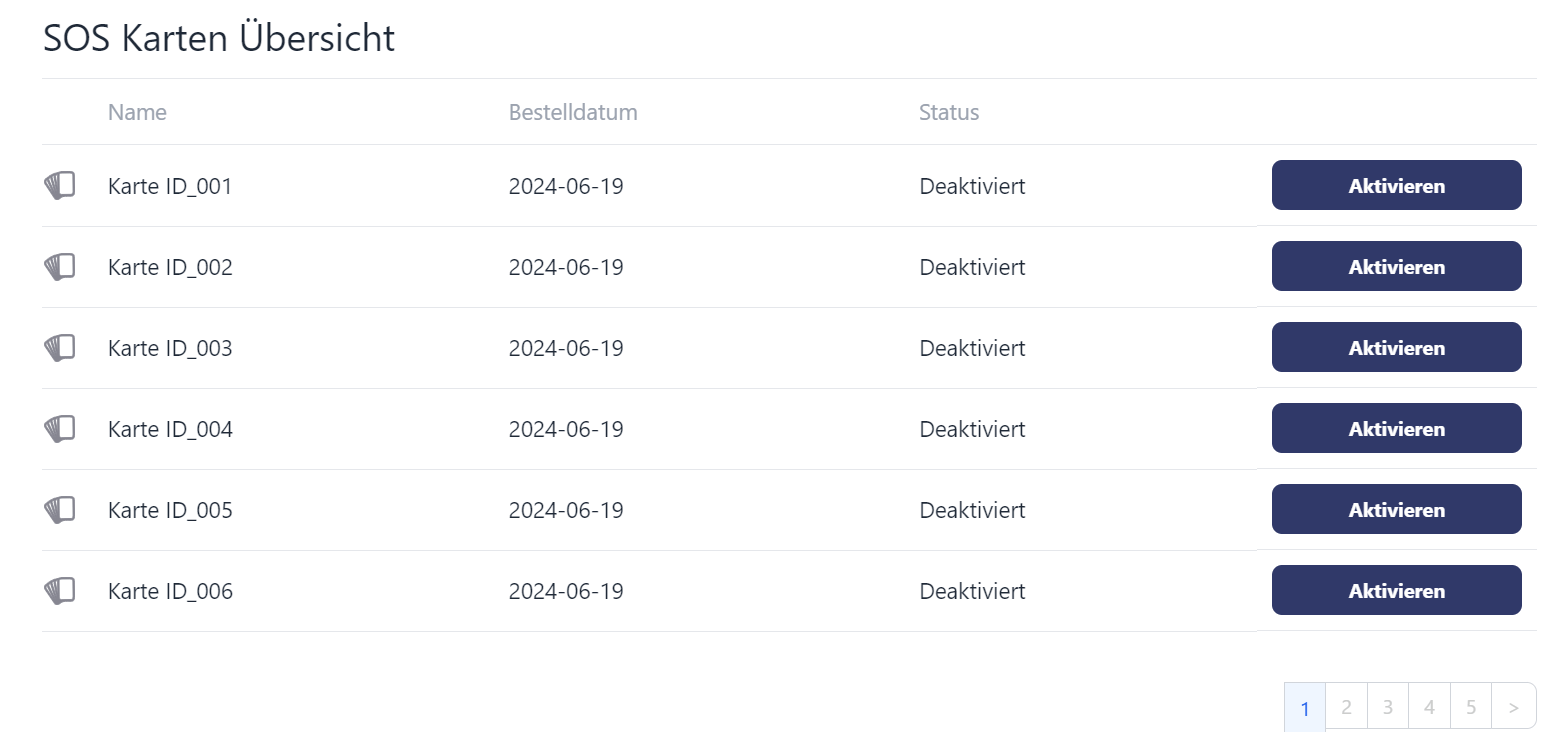Viewport: 1547px width, 732px height.
Task: Activate Karte ID_003
Action: pos(1396,348)
